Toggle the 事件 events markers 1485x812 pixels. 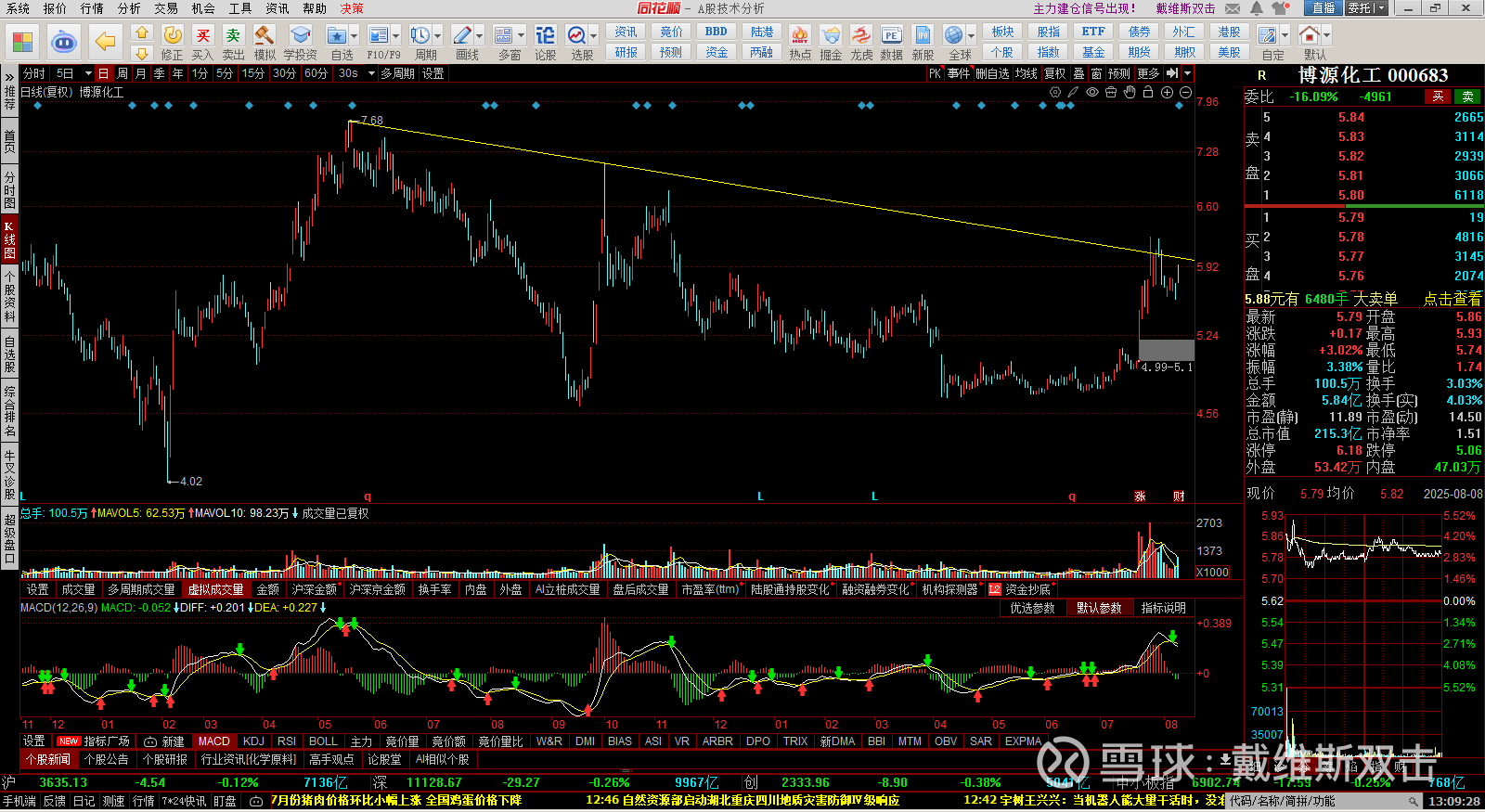click(x=959, y=73)
